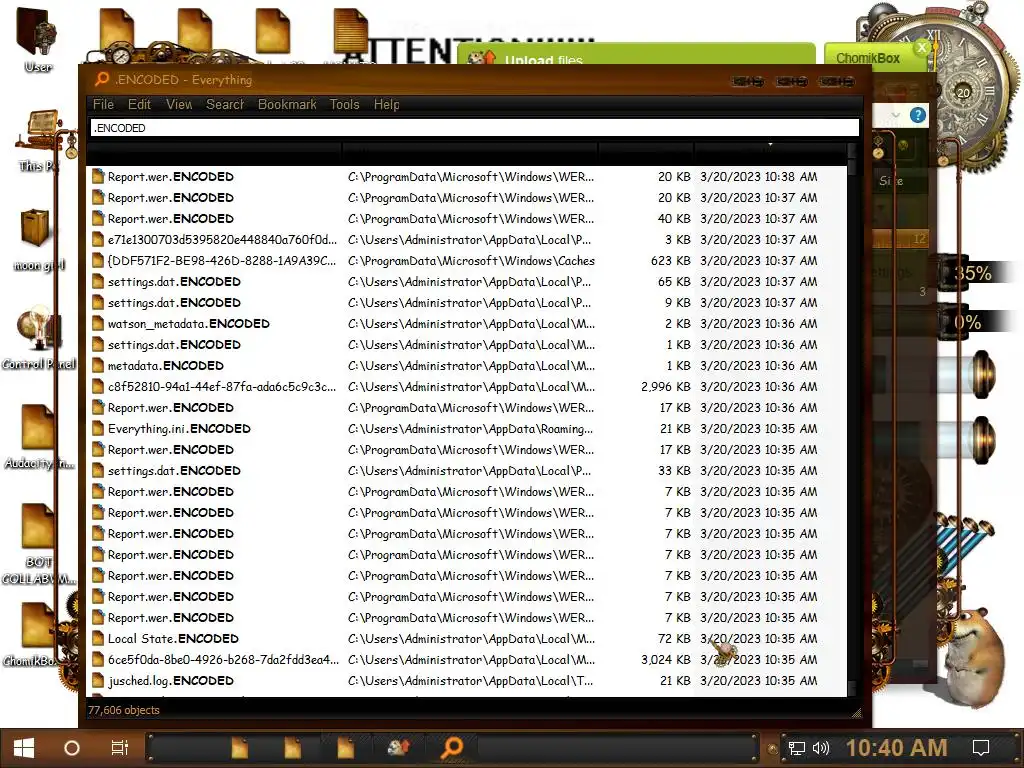Select the jusched.log.ENCODED file icon

(98, 680)
